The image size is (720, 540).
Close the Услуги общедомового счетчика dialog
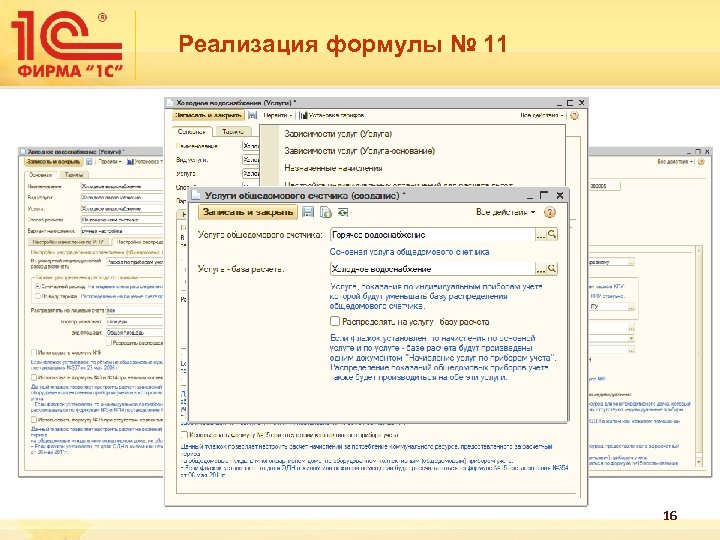click(560, 195)
